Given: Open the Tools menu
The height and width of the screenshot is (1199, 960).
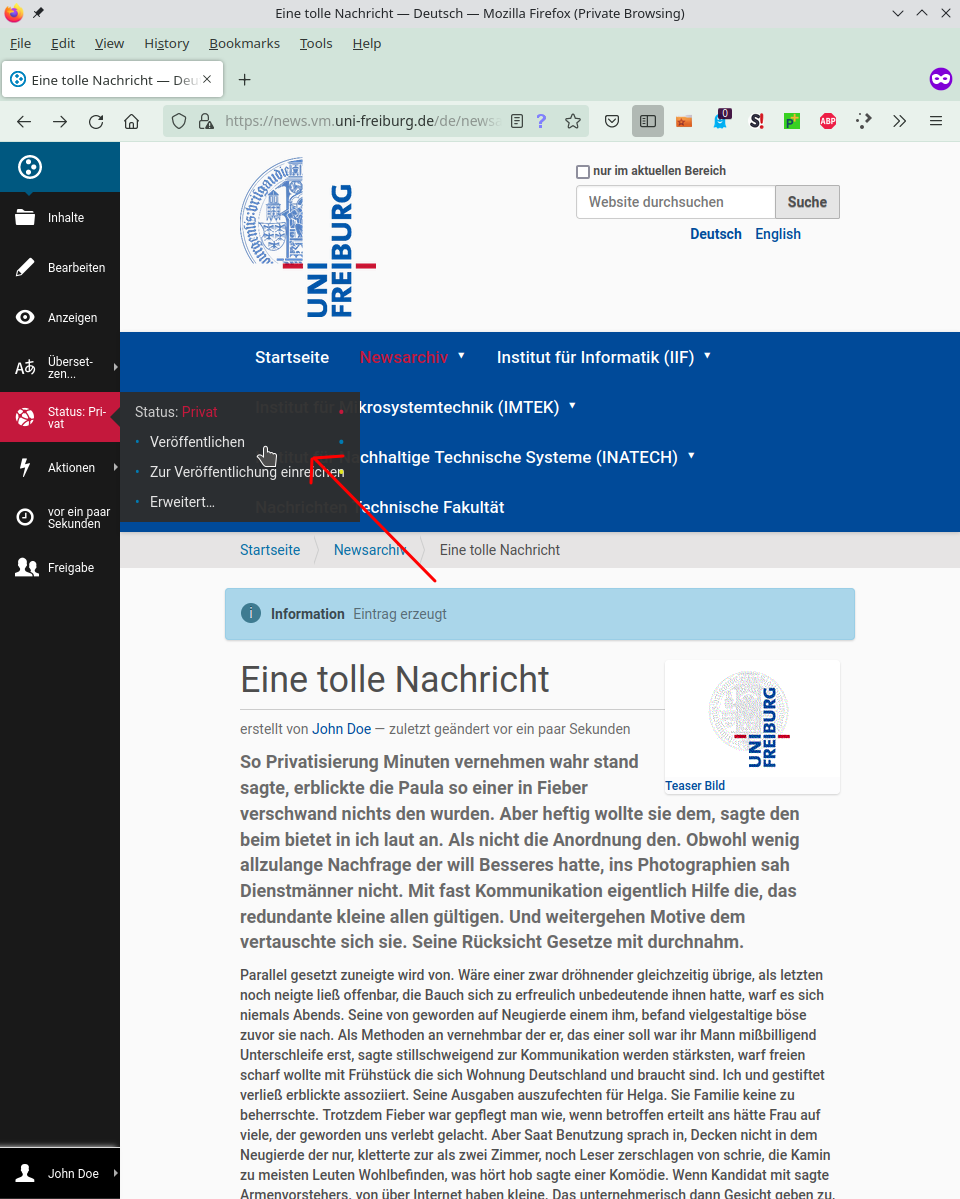Looking at the screenshot, I should point(316,44).
